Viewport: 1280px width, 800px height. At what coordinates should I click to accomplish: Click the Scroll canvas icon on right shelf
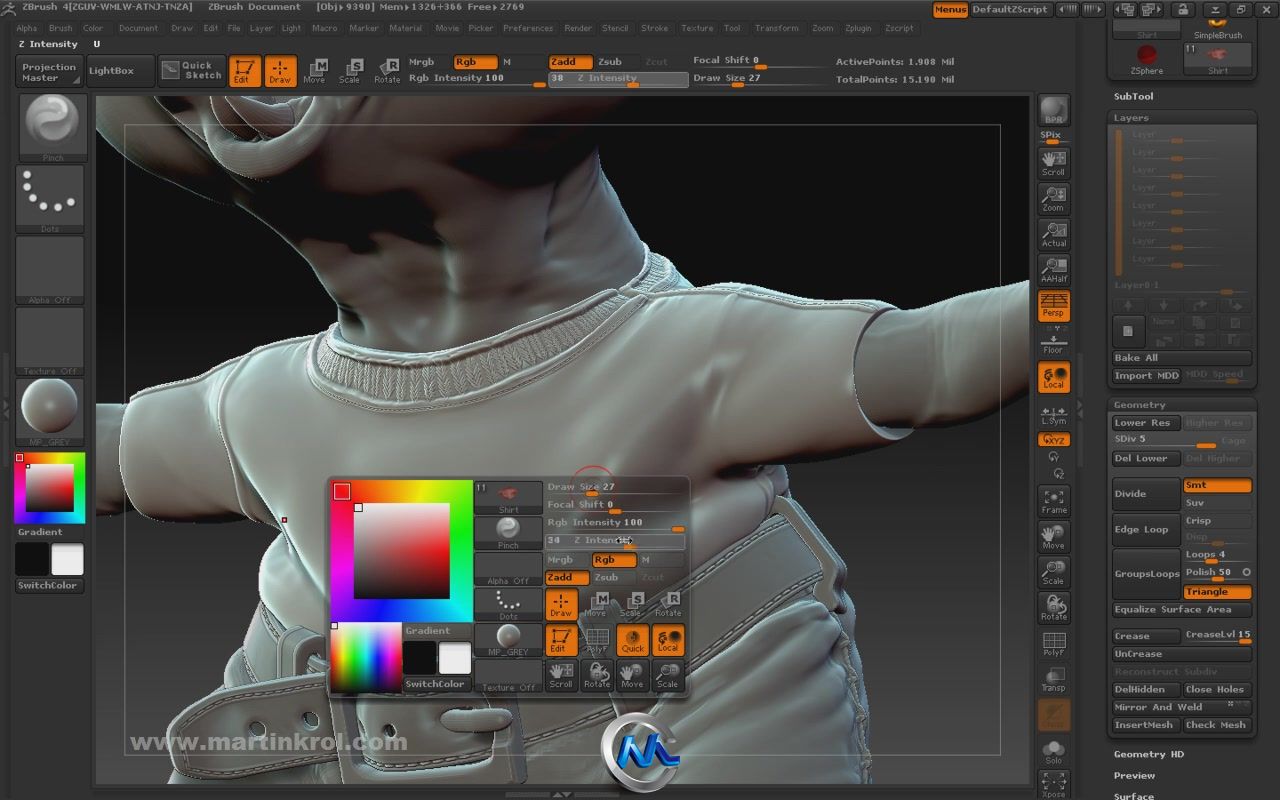pyautogui.click(x=1053, y=162)
